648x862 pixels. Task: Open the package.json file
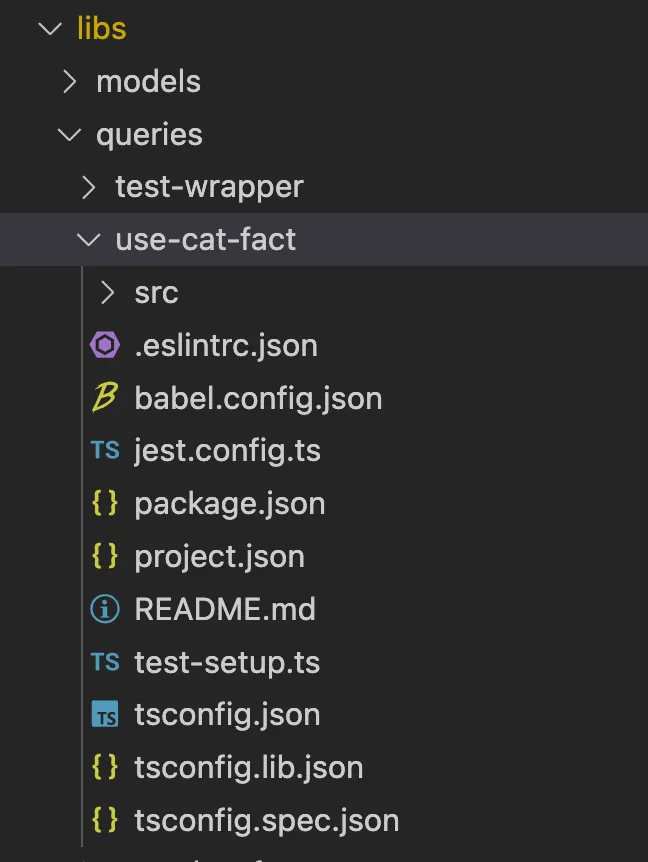[x=229, y=504]
